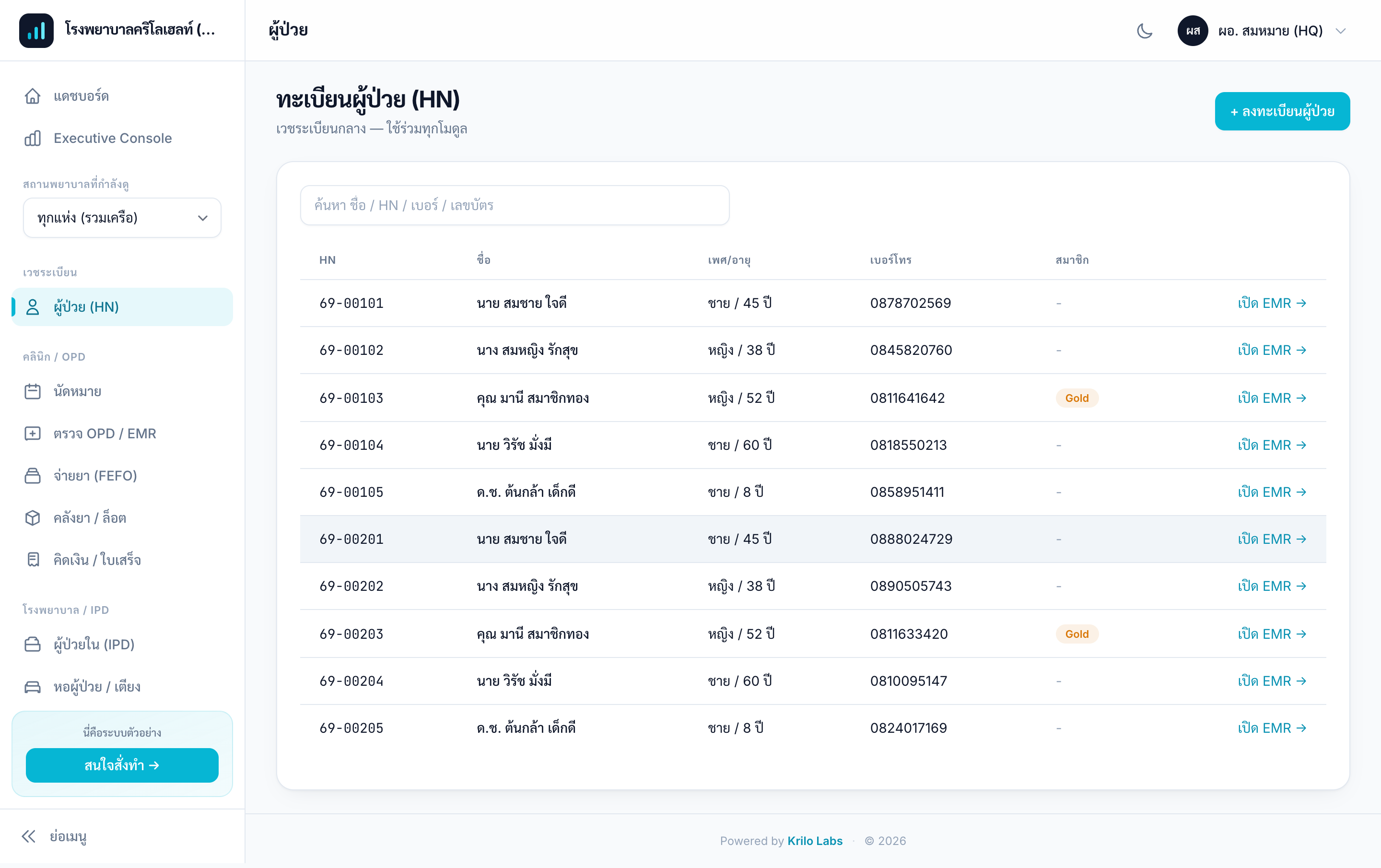
Task: Collapse sidebar with the ย่อเมนู chevrons
Action: tap(29, 836)
